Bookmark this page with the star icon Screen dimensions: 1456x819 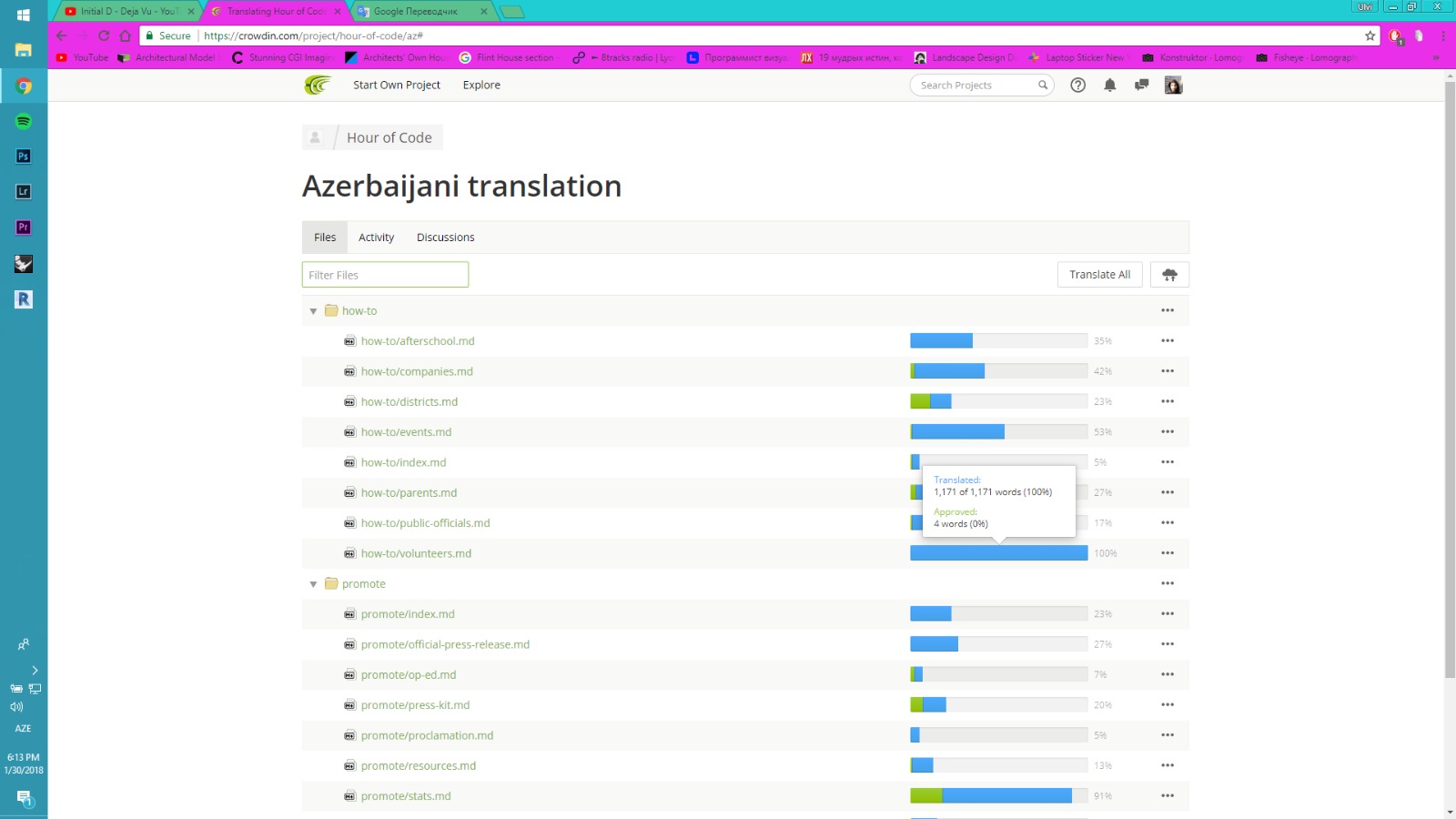(1370, 35)
